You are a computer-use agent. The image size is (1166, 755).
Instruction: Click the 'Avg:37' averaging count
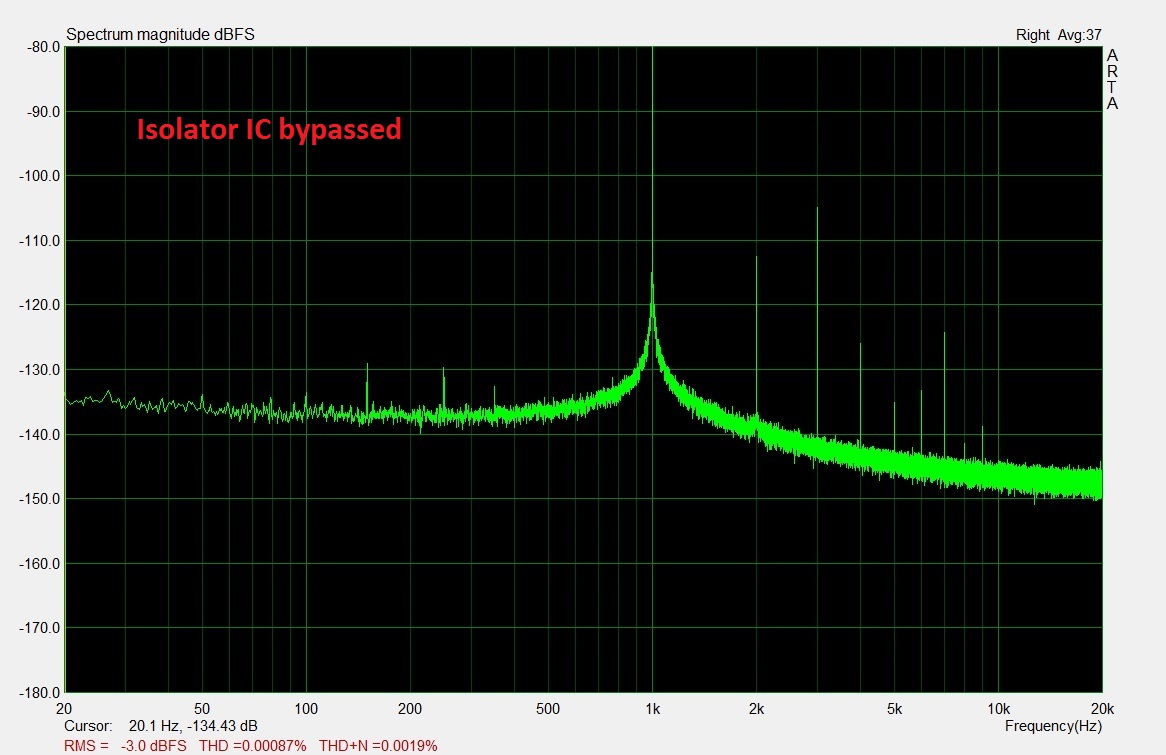[x=1080, y=35]
